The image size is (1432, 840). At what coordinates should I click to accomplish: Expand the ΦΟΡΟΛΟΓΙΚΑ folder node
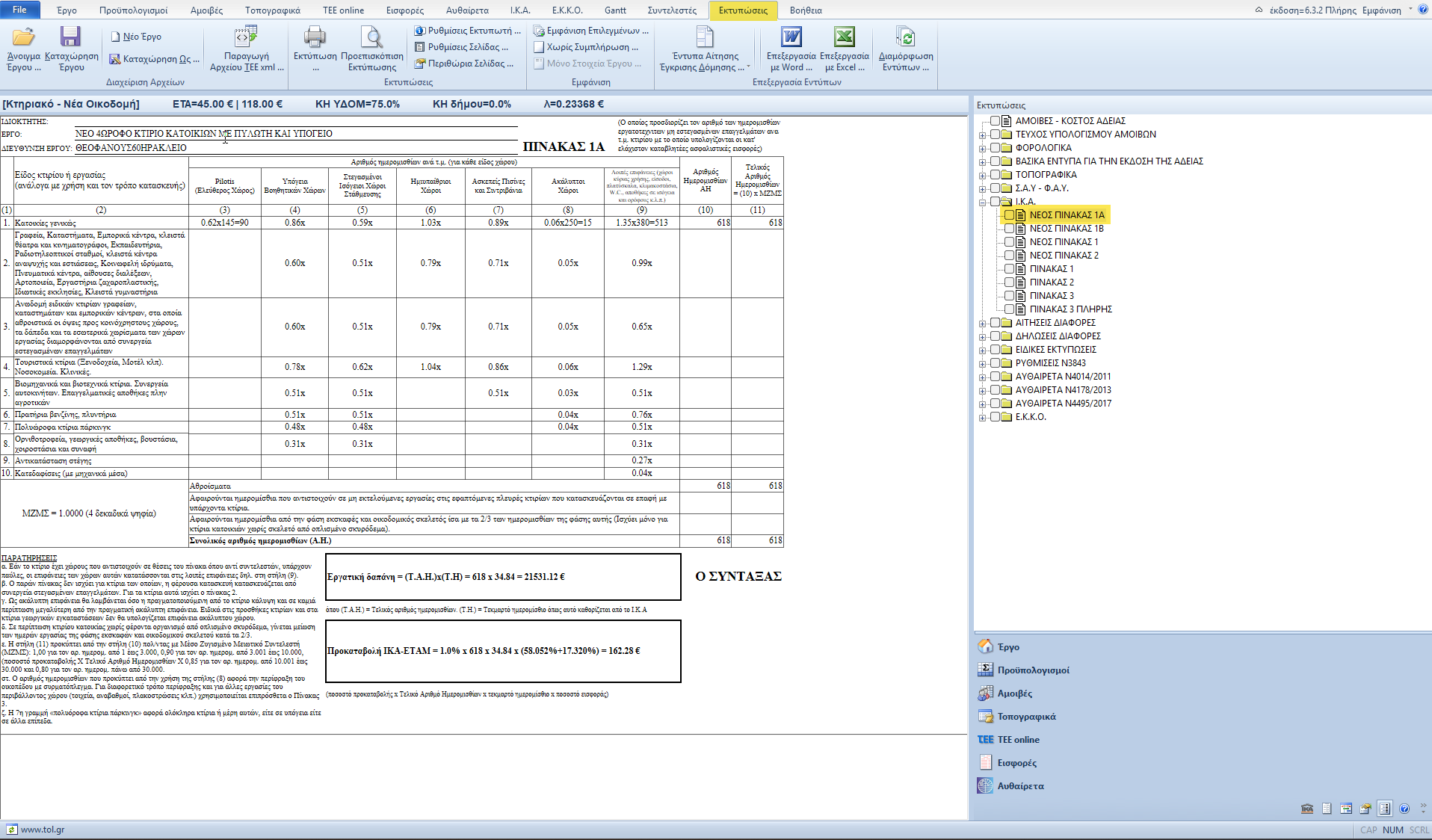[982, 148]
